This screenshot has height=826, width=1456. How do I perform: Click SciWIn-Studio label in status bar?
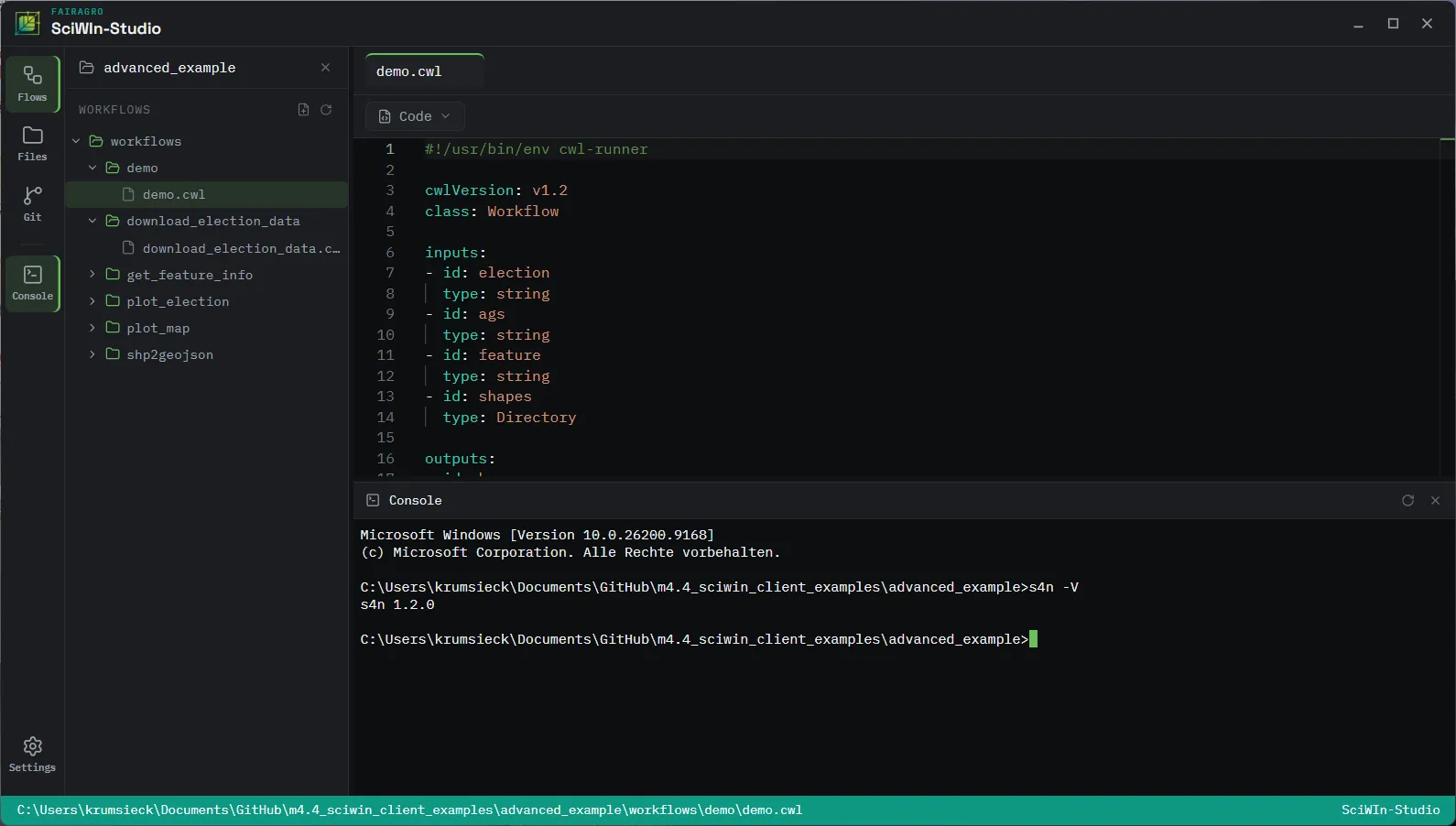click(x=1390, y=810)
